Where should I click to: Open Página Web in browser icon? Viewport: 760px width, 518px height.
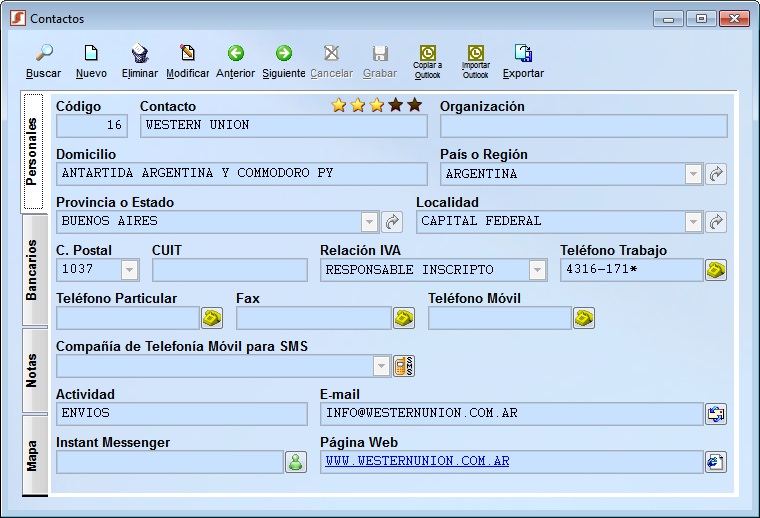[716, 462]
